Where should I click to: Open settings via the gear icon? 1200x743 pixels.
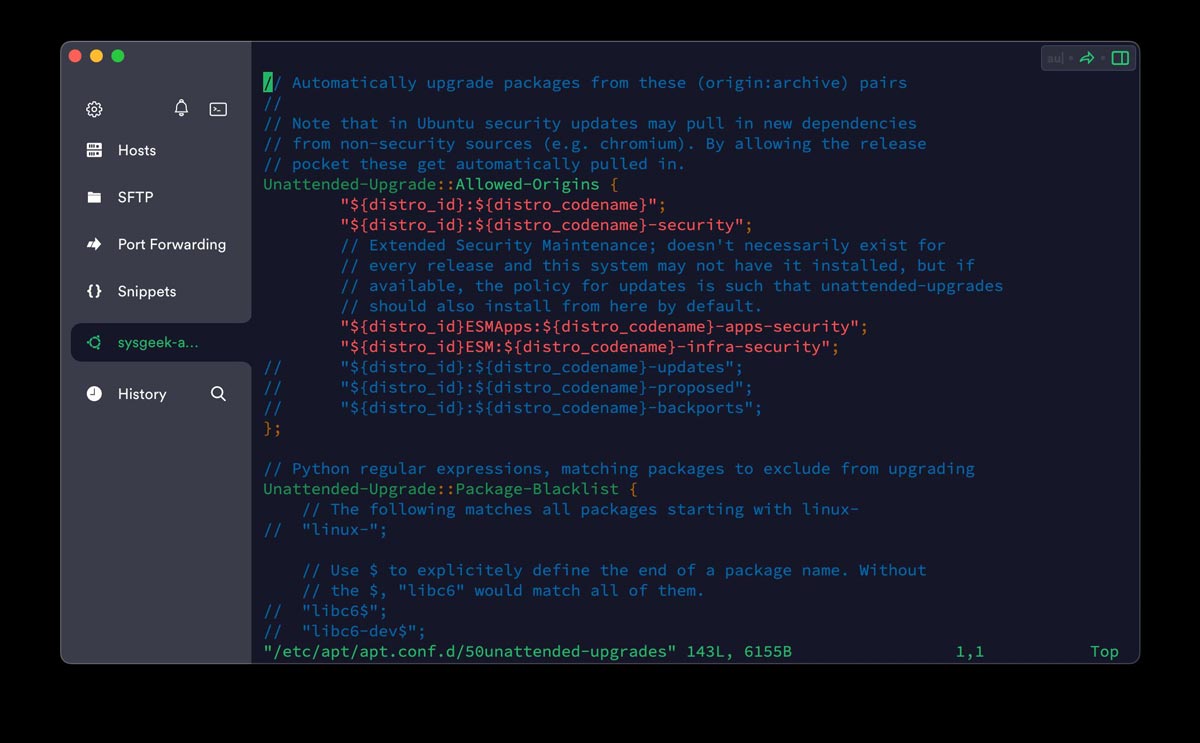click(94, 109)
